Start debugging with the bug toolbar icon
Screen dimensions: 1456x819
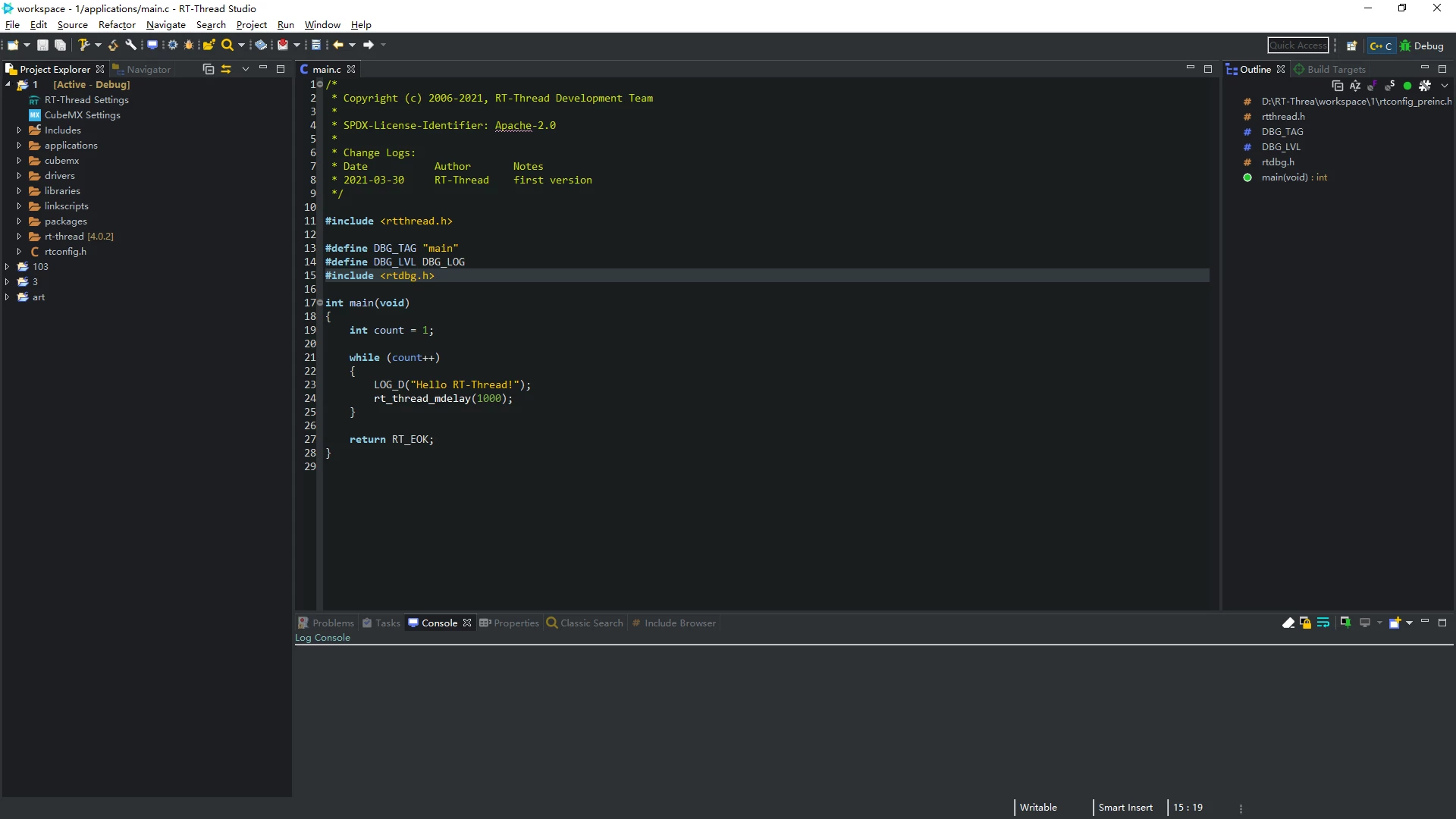(x=190, y=45)
